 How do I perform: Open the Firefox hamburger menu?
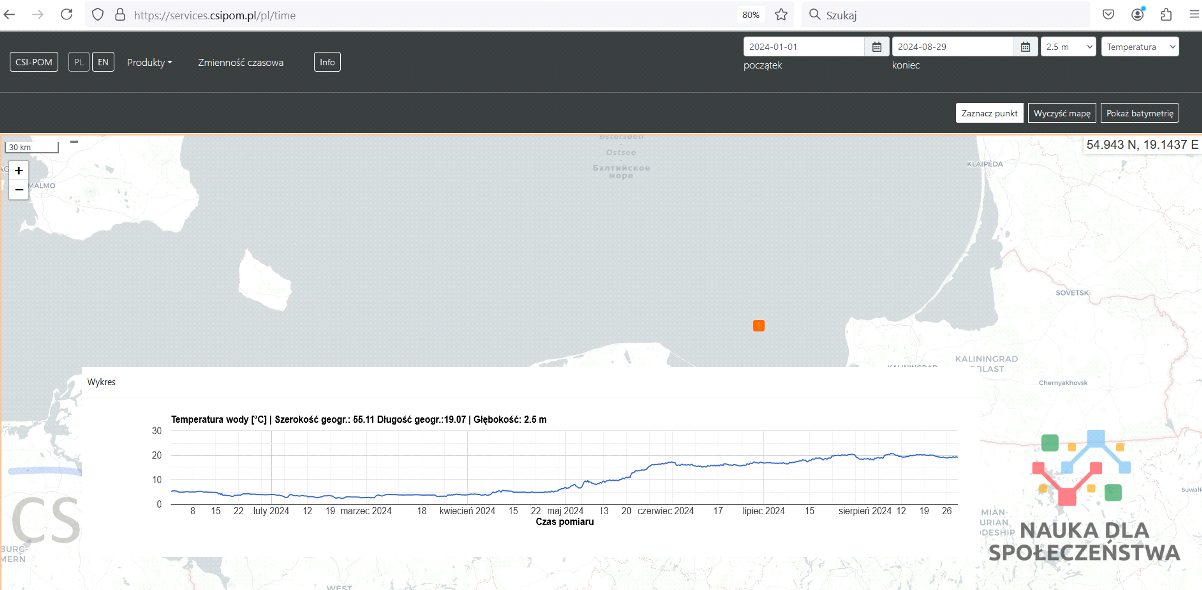[x=1193, y=15]
